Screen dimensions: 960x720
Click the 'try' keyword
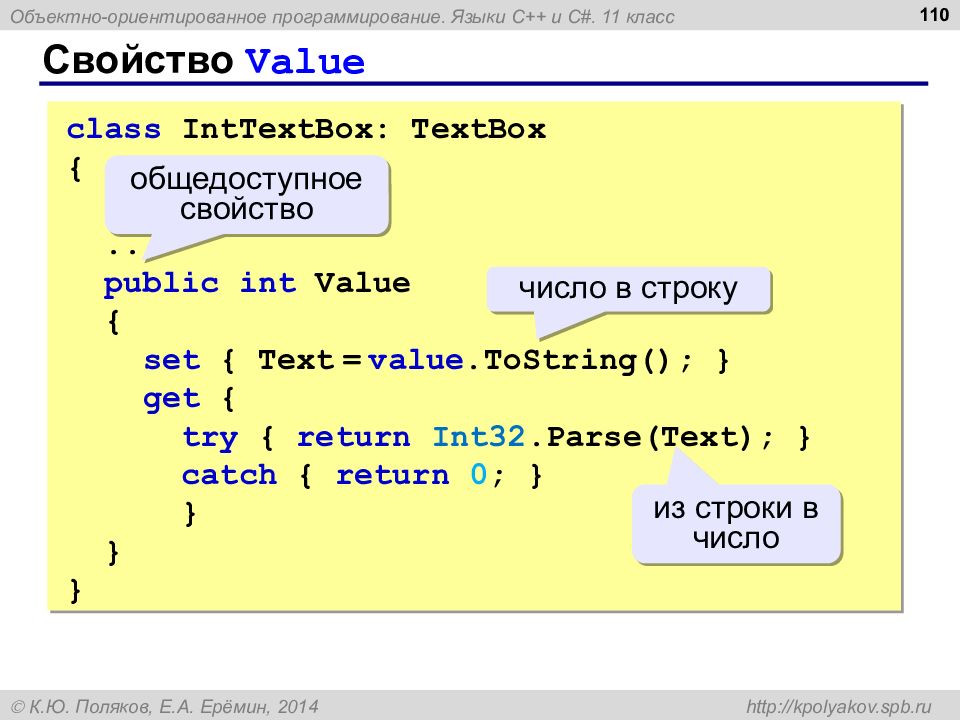(x=210, y=438)
